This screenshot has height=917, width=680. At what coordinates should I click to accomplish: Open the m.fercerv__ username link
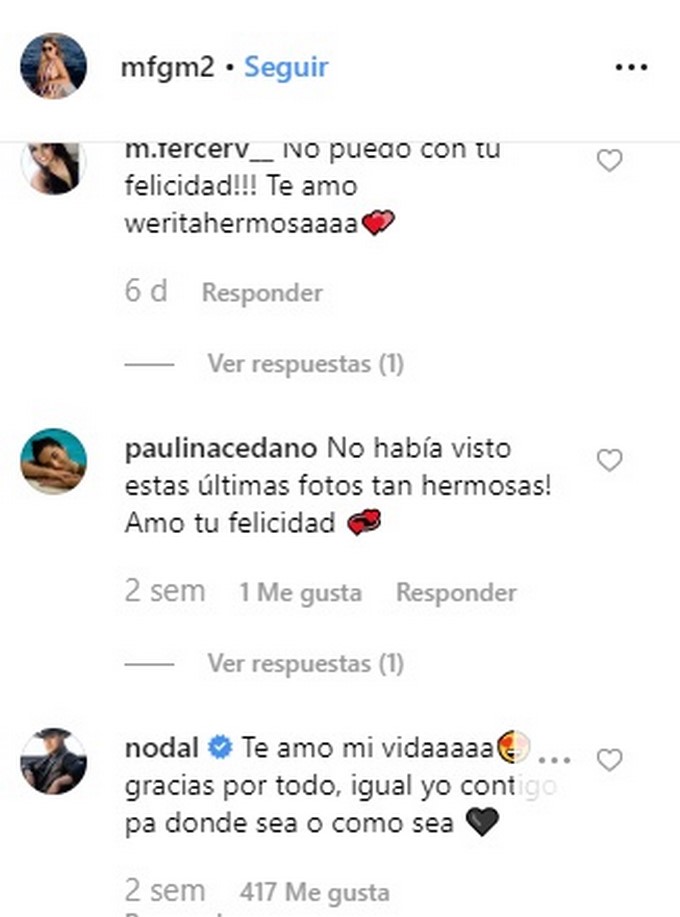[x=199, y=150]
